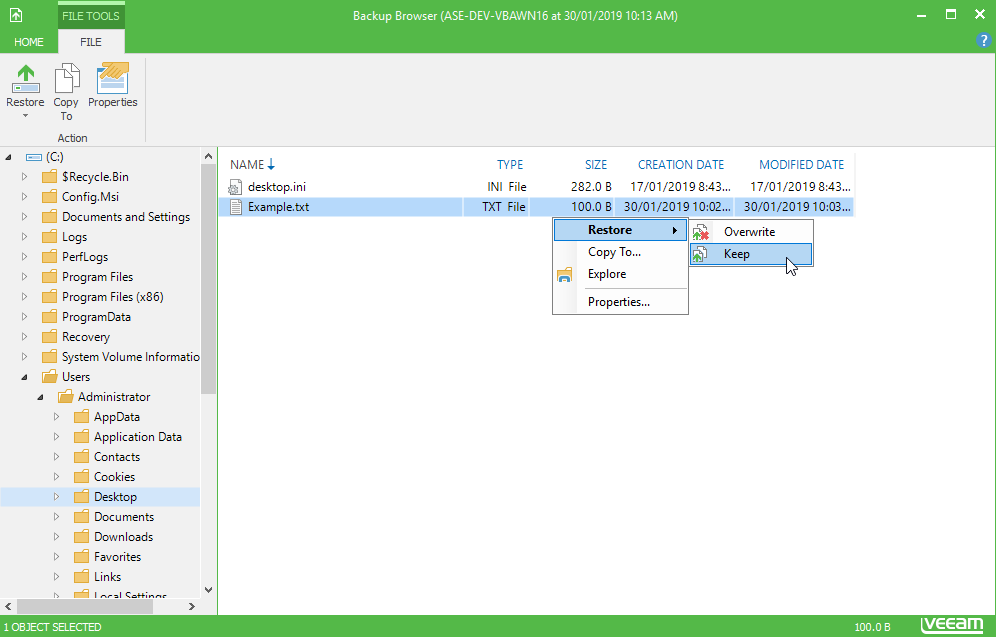The image size is (996, 637).
Task: Click the Overwrite restore icon in submenu
Action: pos(701,232)
